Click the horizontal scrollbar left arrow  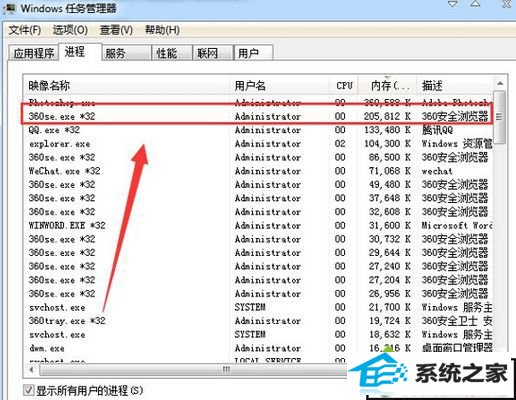31,369
